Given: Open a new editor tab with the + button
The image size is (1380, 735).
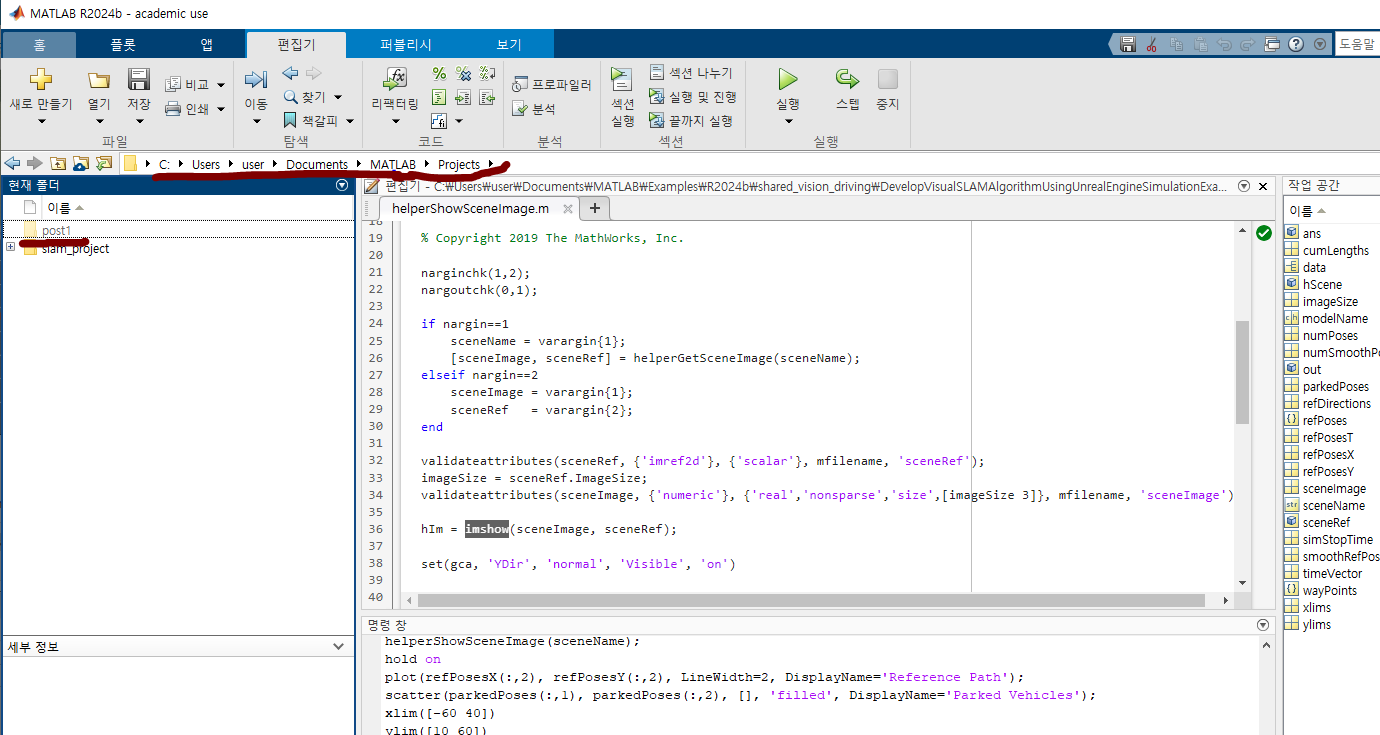Looking at the screenshot, I should pos(594,208).
